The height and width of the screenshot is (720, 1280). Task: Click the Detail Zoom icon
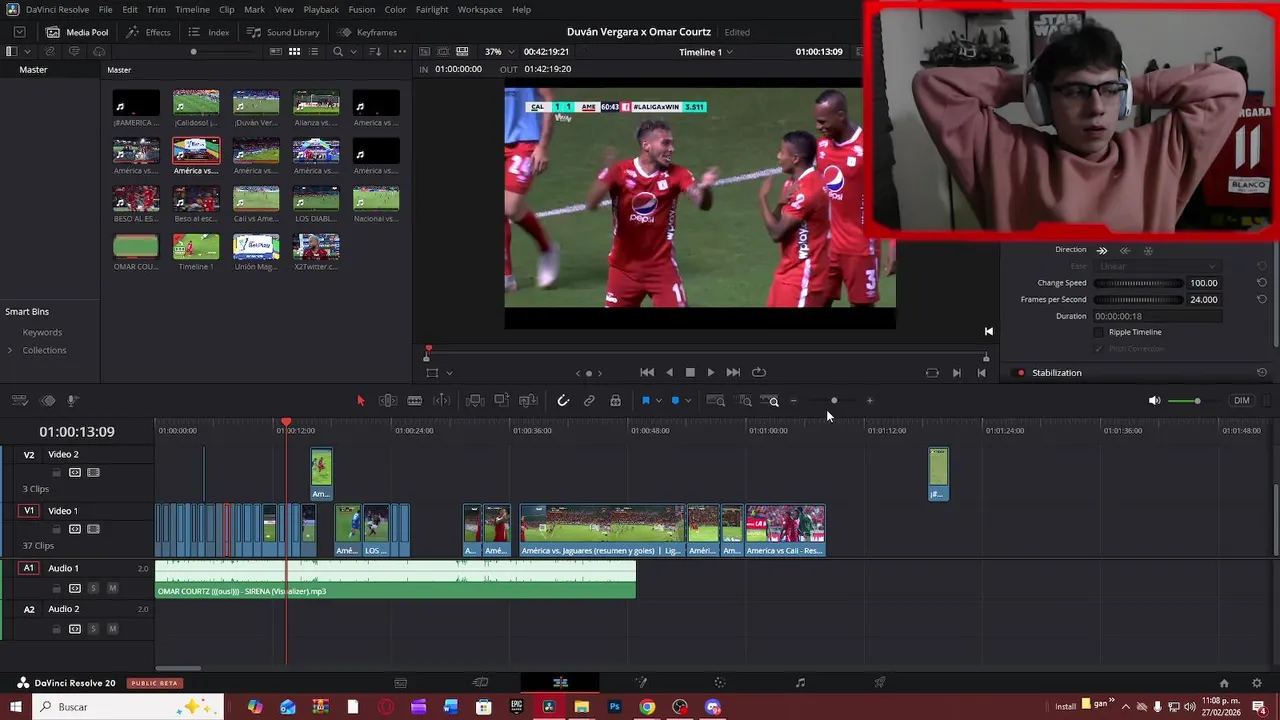(745, 401)
